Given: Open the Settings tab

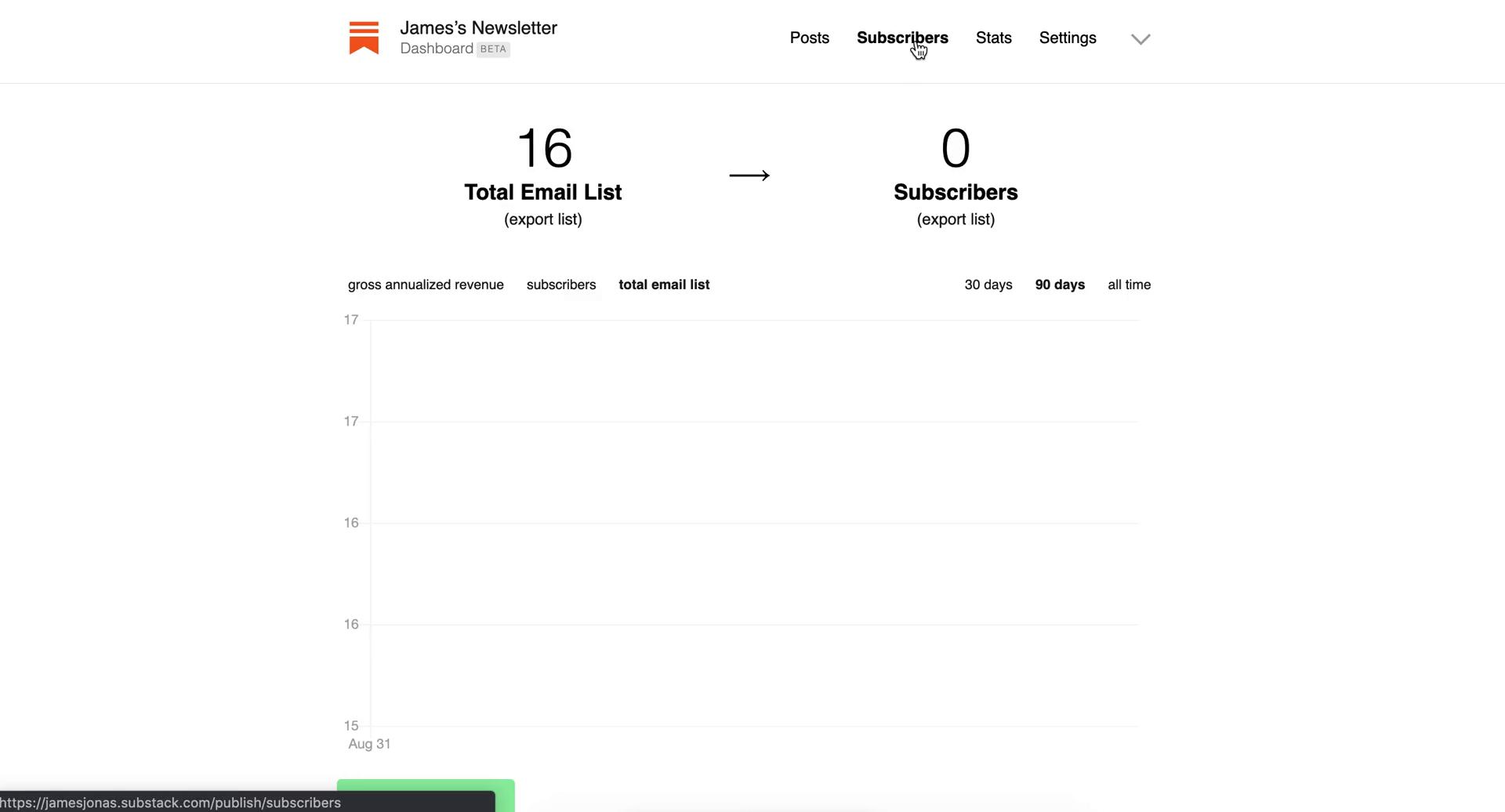Looking at the screenshot, I should click(x=1068, y=38).
